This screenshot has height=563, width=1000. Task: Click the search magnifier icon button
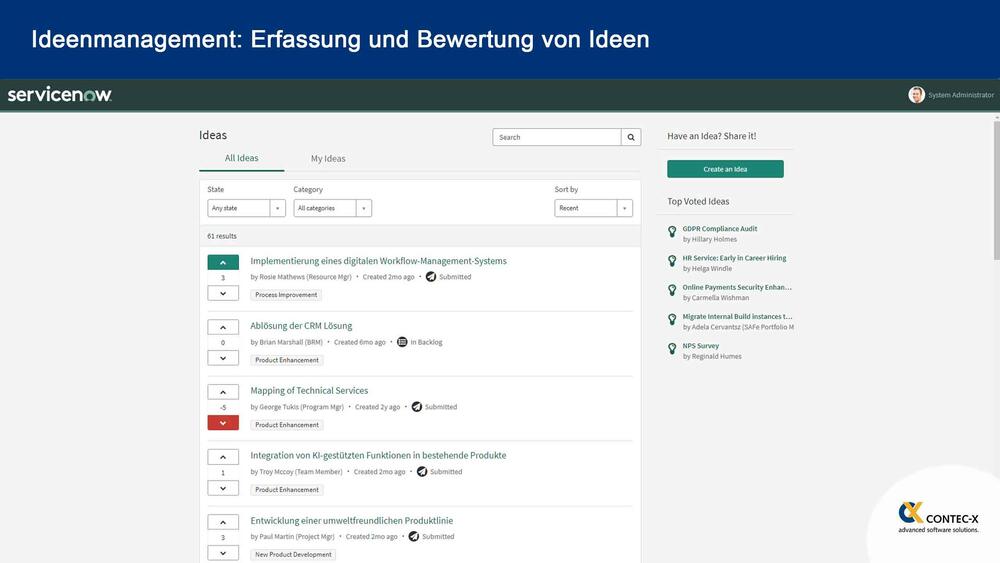pyautogui.click(x=631, y=137)
